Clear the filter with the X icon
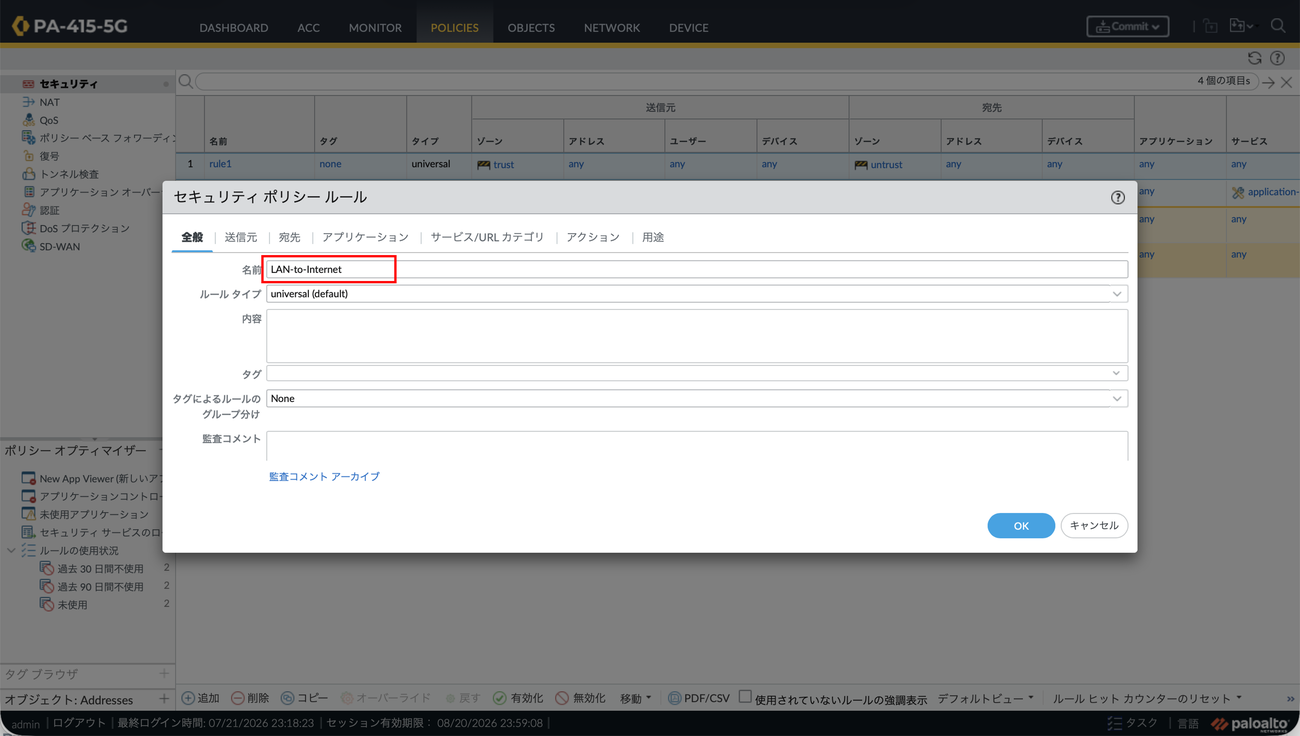 click(x=1287, y=83)
